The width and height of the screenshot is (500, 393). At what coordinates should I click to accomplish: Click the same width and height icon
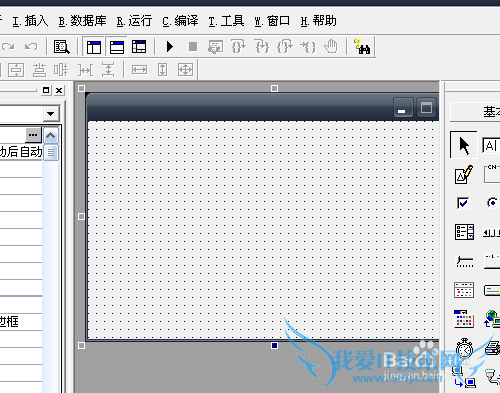[x=185, y=70]
